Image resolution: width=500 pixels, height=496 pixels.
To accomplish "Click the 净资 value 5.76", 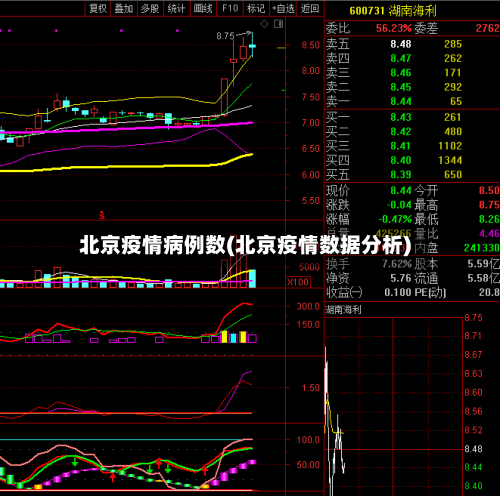I will tap(401, 278).
